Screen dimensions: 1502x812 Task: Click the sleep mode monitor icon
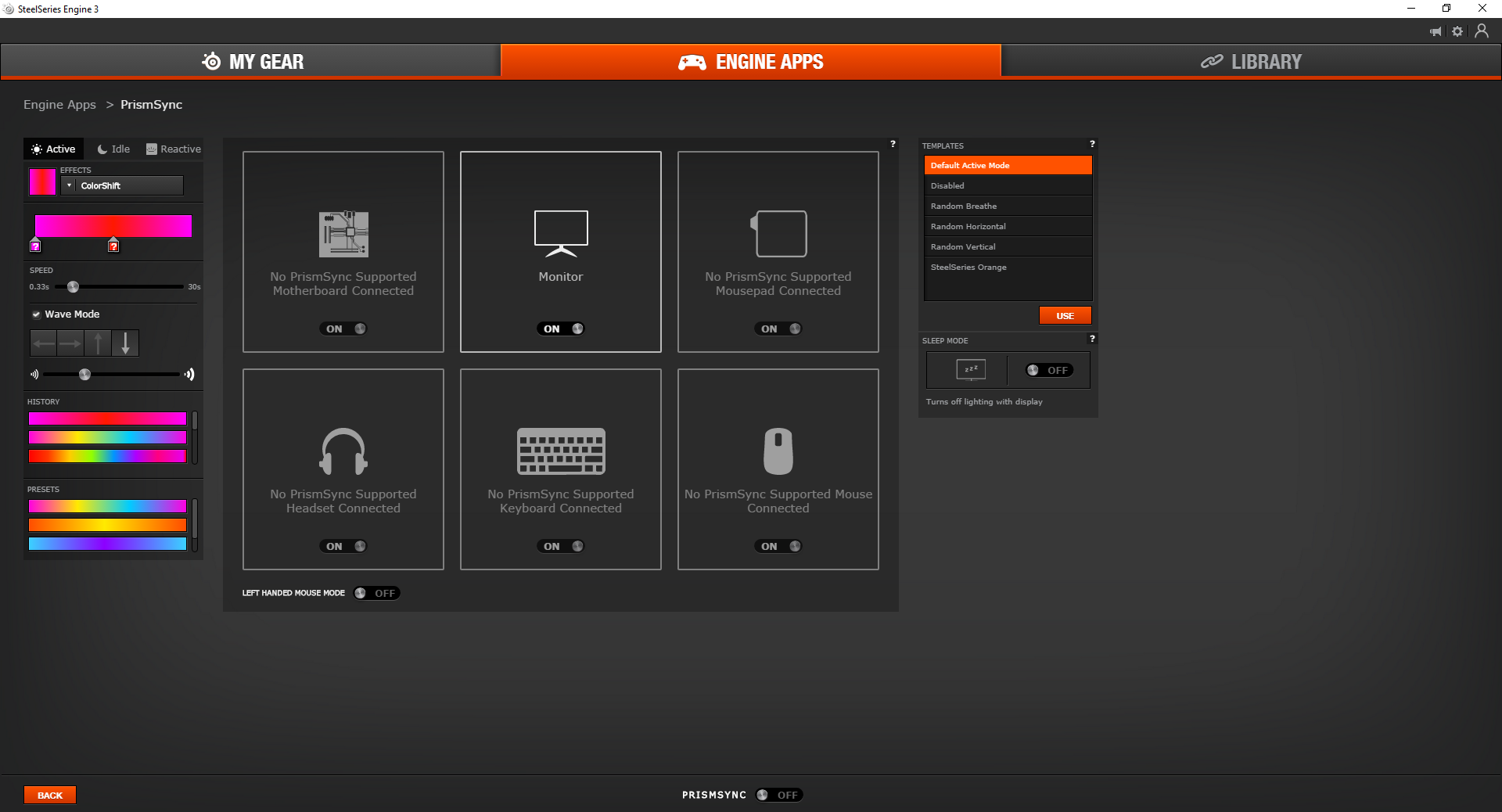tap(971, 369)
